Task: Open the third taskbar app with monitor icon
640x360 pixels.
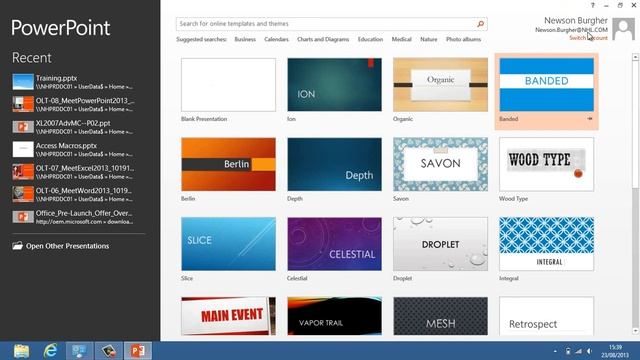Action: click(79, 351)
